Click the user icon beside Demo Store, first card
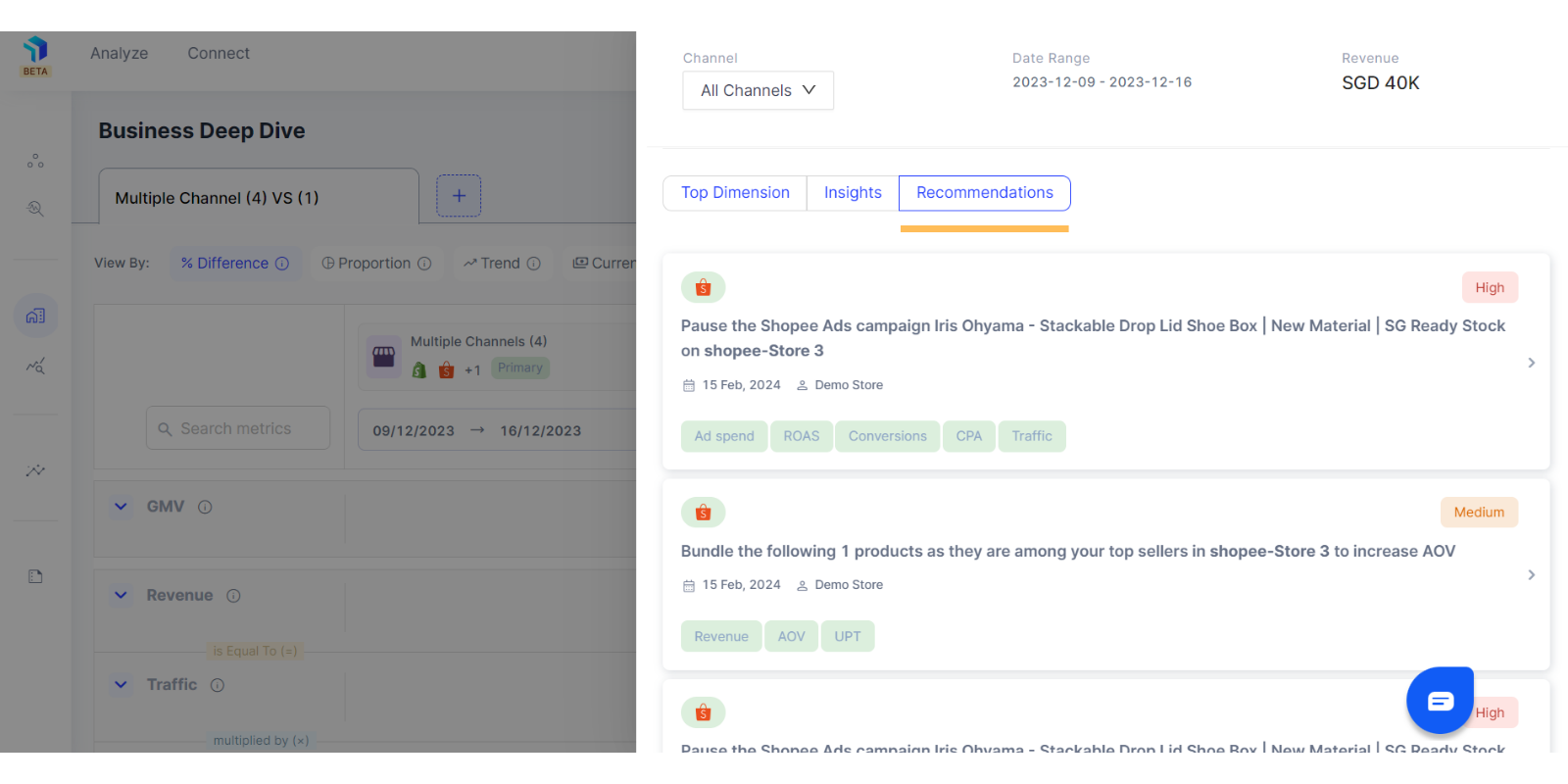This screenshot has width=1568, height=784. click(802, 385)
